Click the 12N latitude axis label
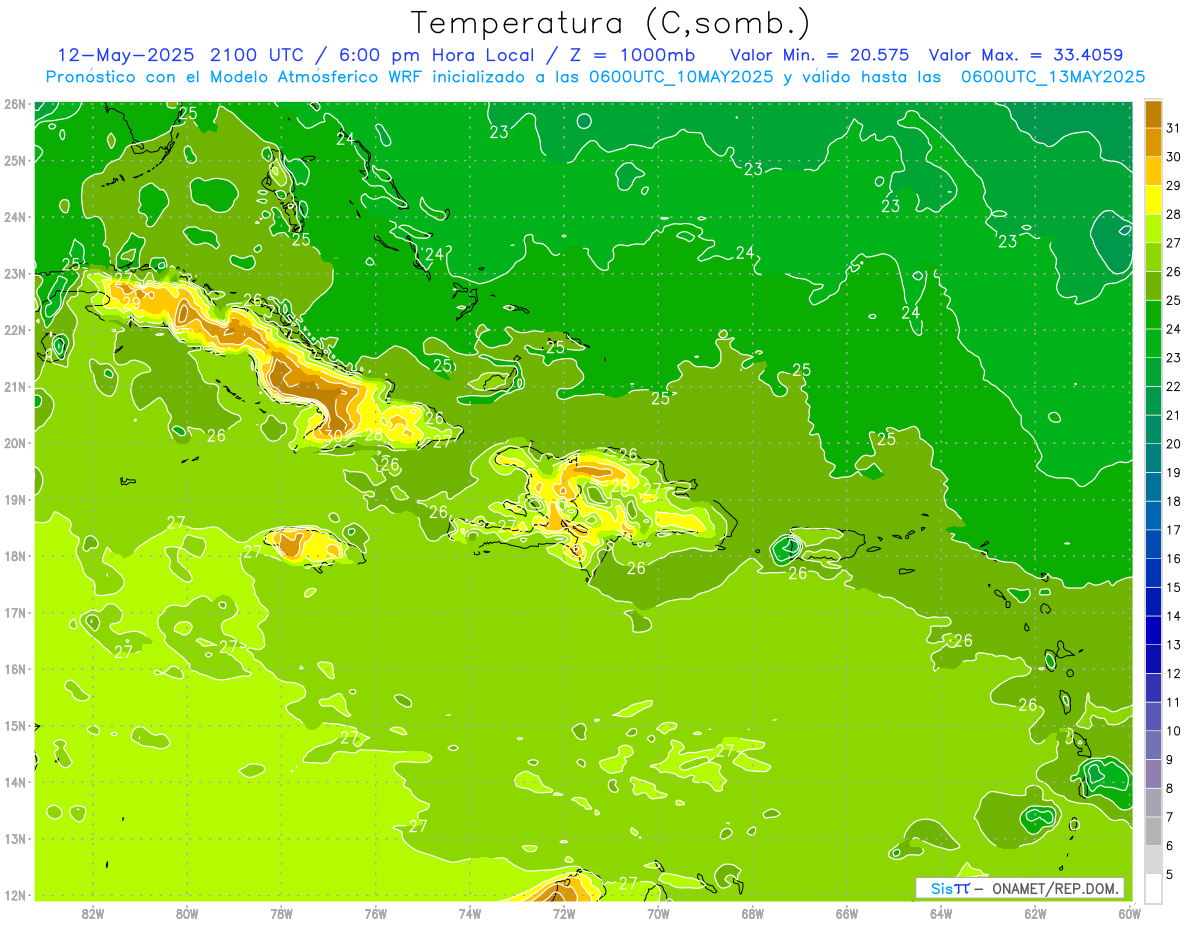 pos(14,895)
